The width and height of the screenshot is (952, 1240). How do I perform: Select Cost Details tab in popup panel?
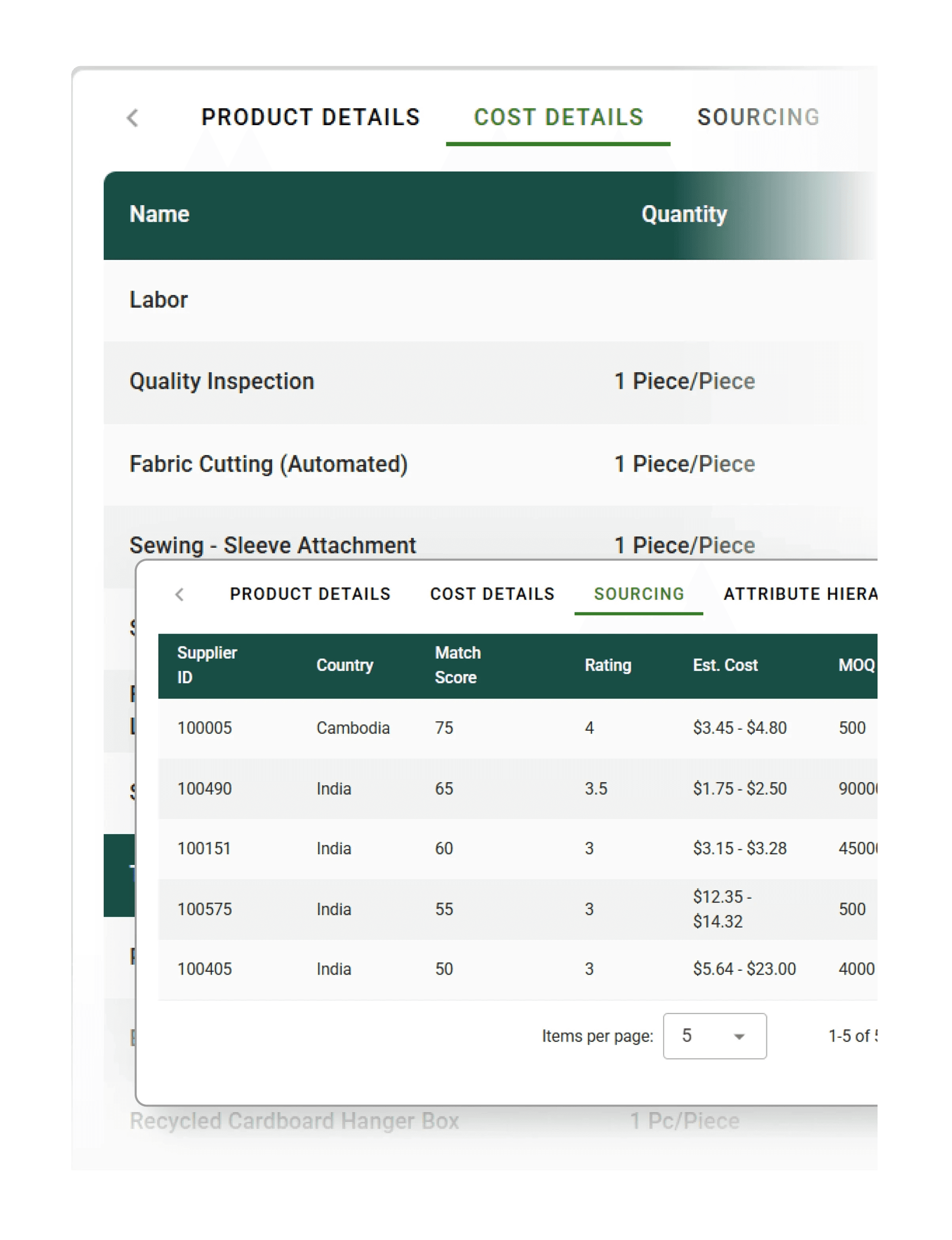pyautogui.click(x=492, y=594)
